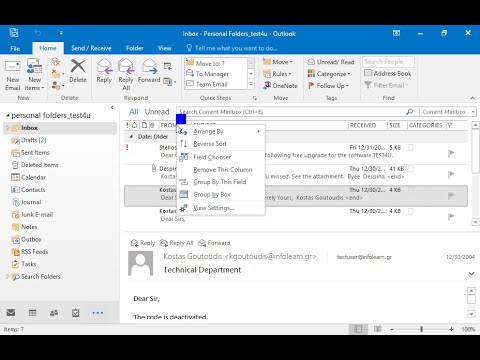Click Reply All in the reading pane
This screenshot has height=360, width=480.
[x=177, y=243]
